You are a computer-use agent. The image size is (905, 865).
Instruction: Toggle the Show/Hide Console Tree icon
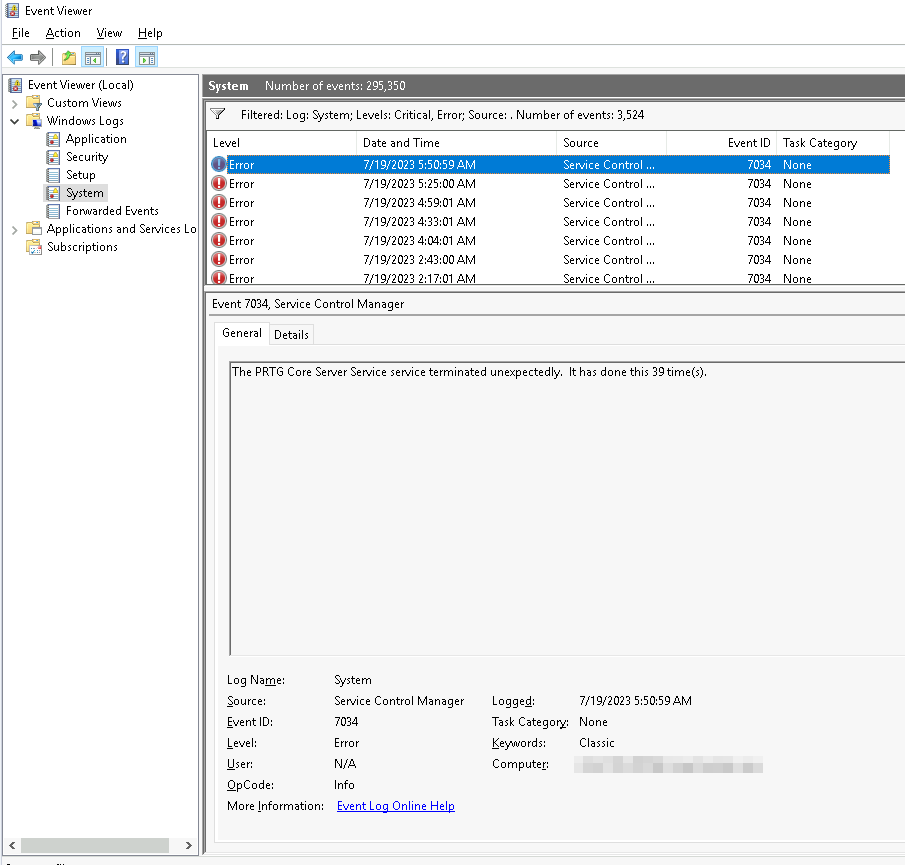coord(92,58)
